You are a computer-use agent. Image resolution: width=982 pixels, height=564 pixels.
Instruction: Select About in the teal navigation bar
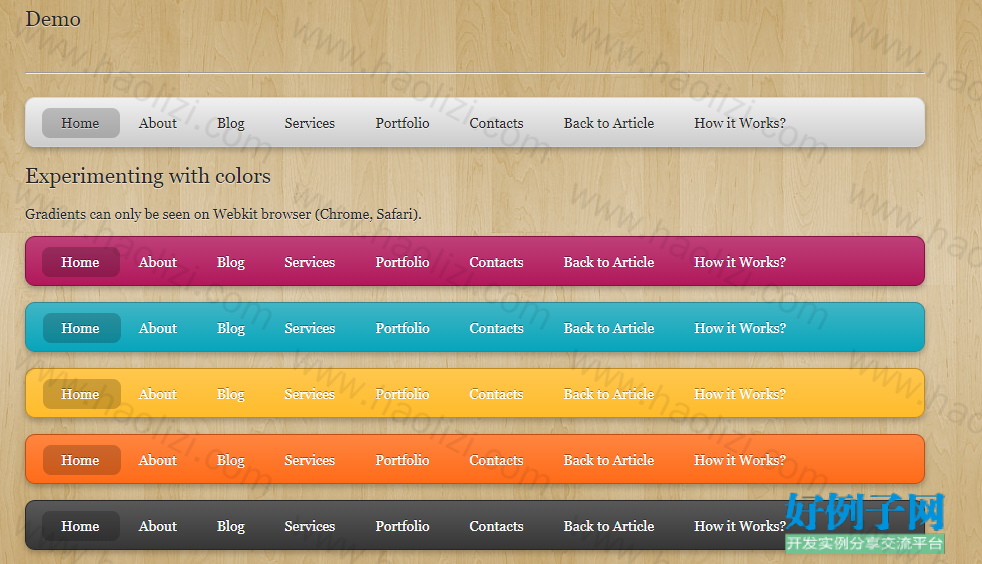click(x=158, y=328)
